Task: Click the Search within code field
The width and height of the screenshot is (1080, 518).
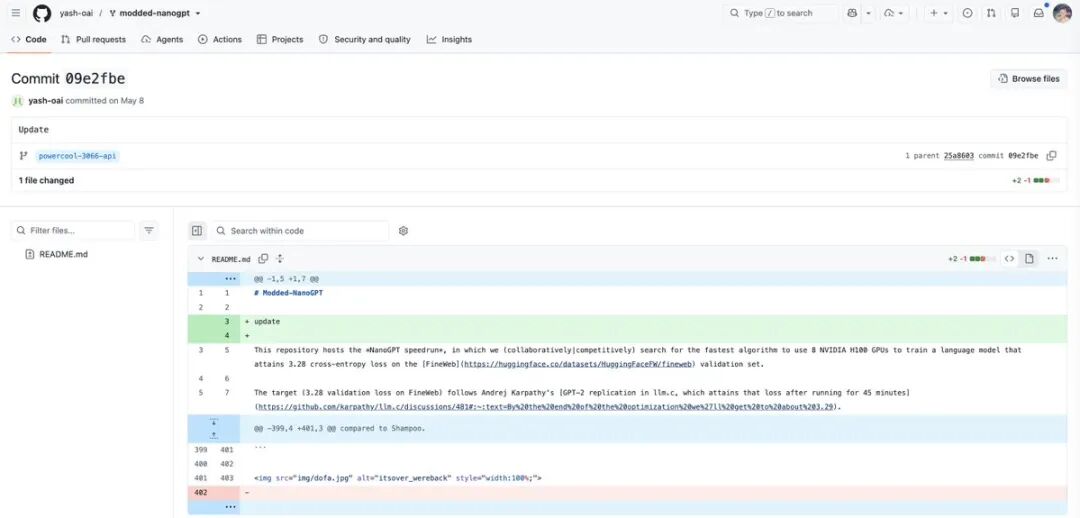Action: pyautogui.click(x=300, y=231)
